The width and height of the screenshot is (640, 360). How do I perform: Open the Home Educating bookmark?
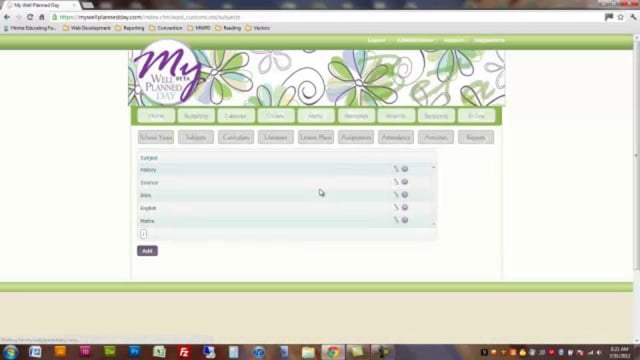(x=30, y=28)
